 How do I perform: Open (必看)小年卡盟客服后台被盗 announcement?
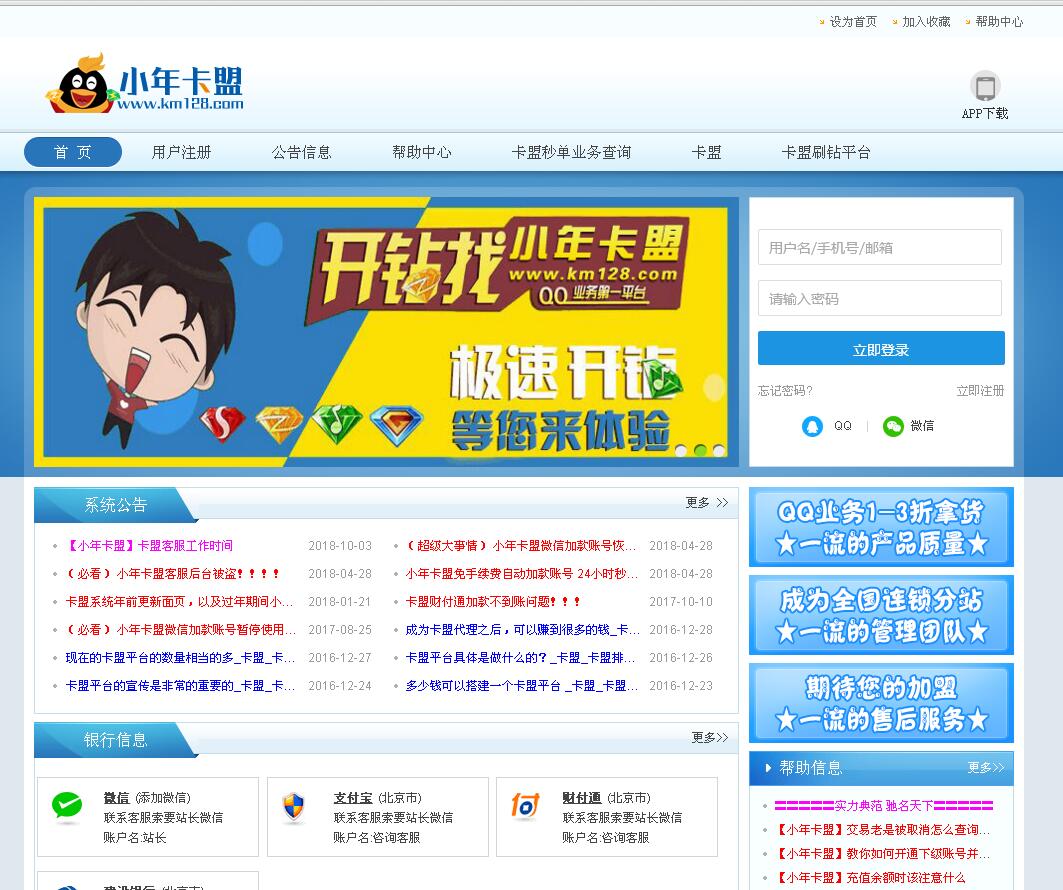click(x=173, y=573)
